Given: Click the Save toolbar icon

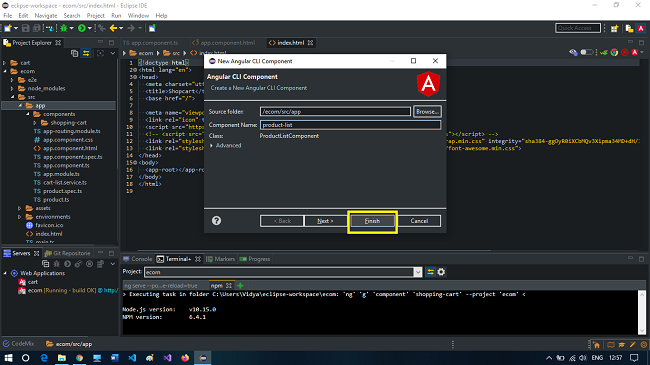Looking at the screenshot, I should click(x=26, y=28).
